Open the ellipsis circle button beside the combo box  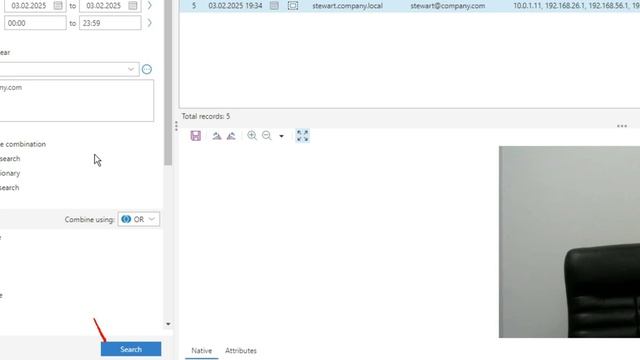[147, 69]
